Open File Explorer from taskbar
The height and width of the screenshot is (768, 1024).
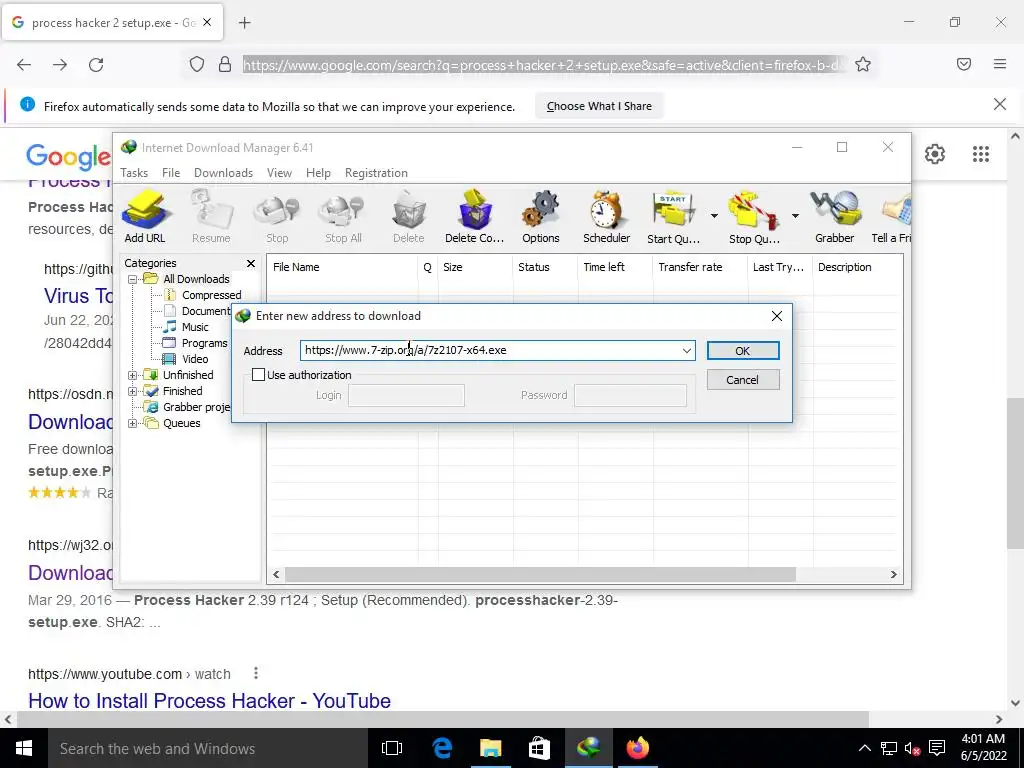click(x=490, y=748)
